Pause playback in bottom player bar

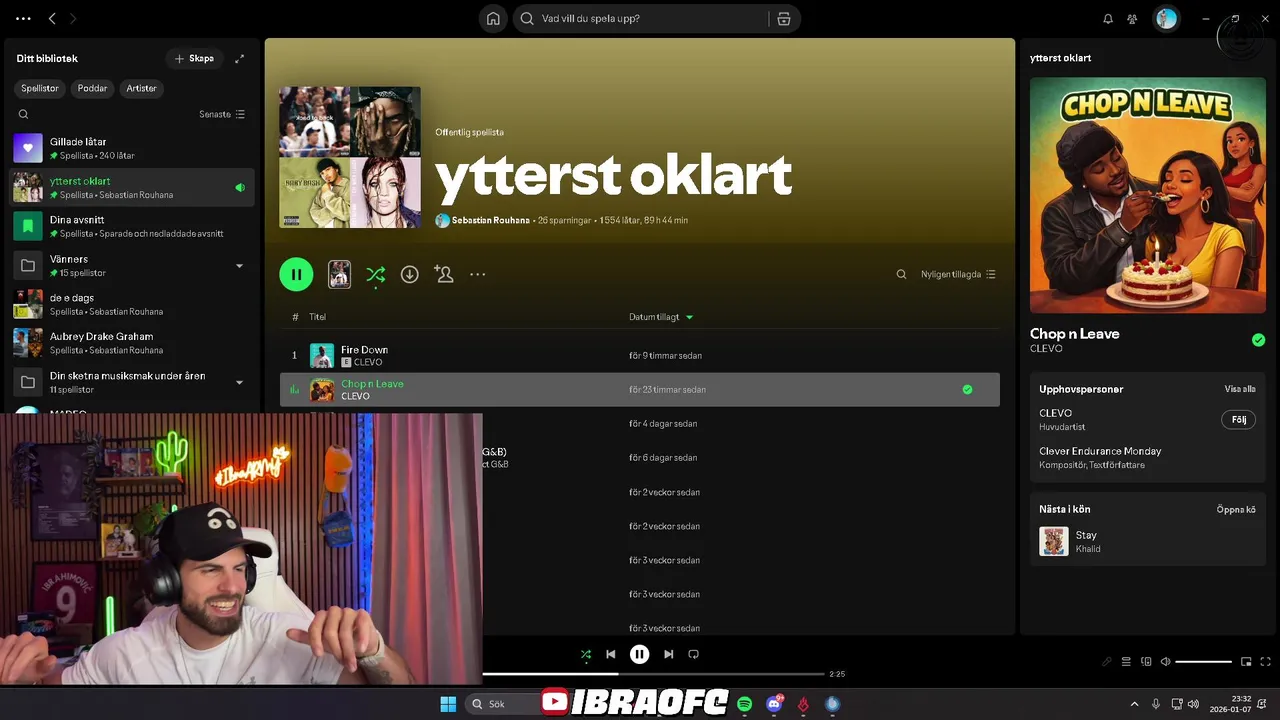[640, 654]
